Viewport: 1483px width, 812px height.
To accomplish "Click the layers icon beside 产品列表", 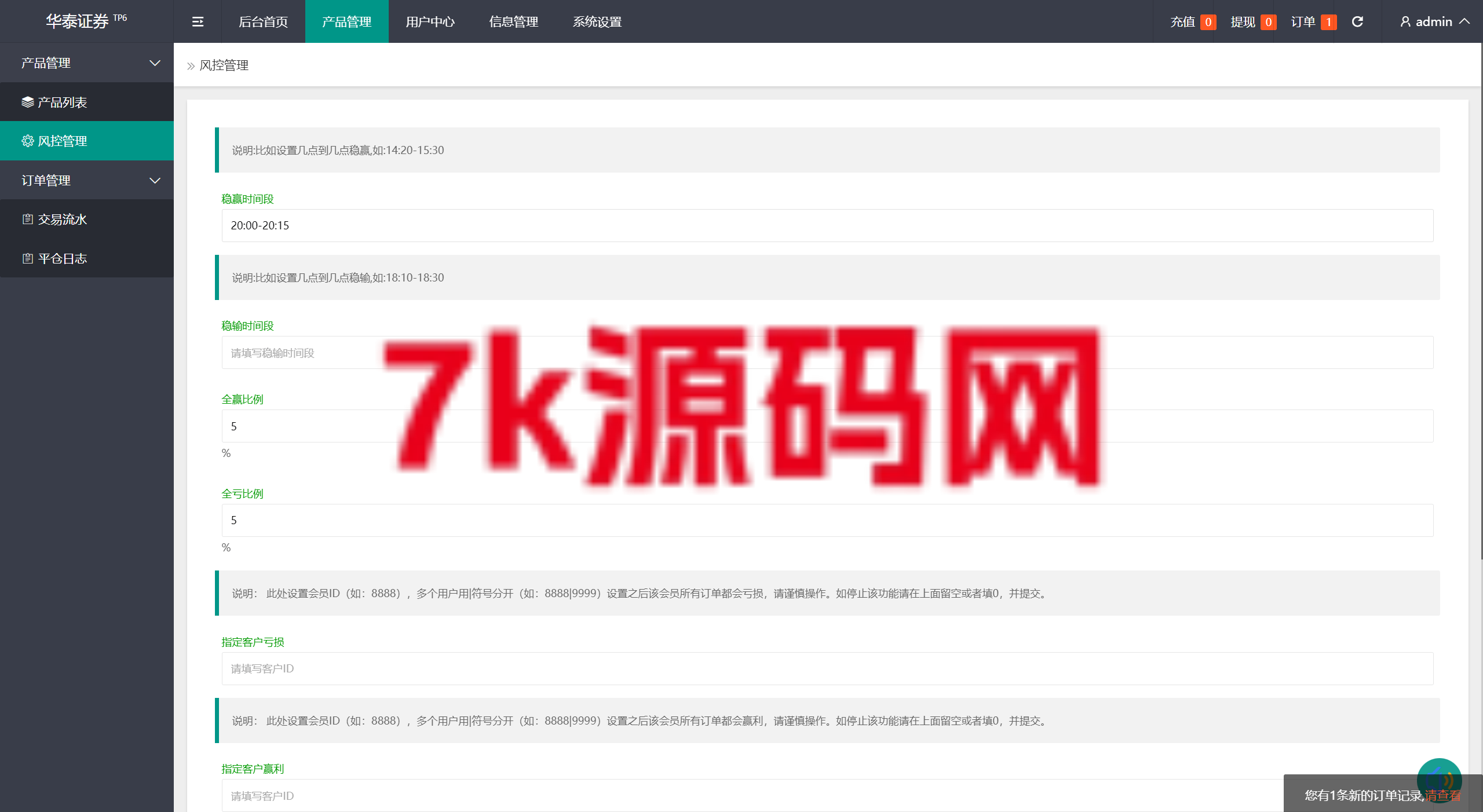I will 28,103.
